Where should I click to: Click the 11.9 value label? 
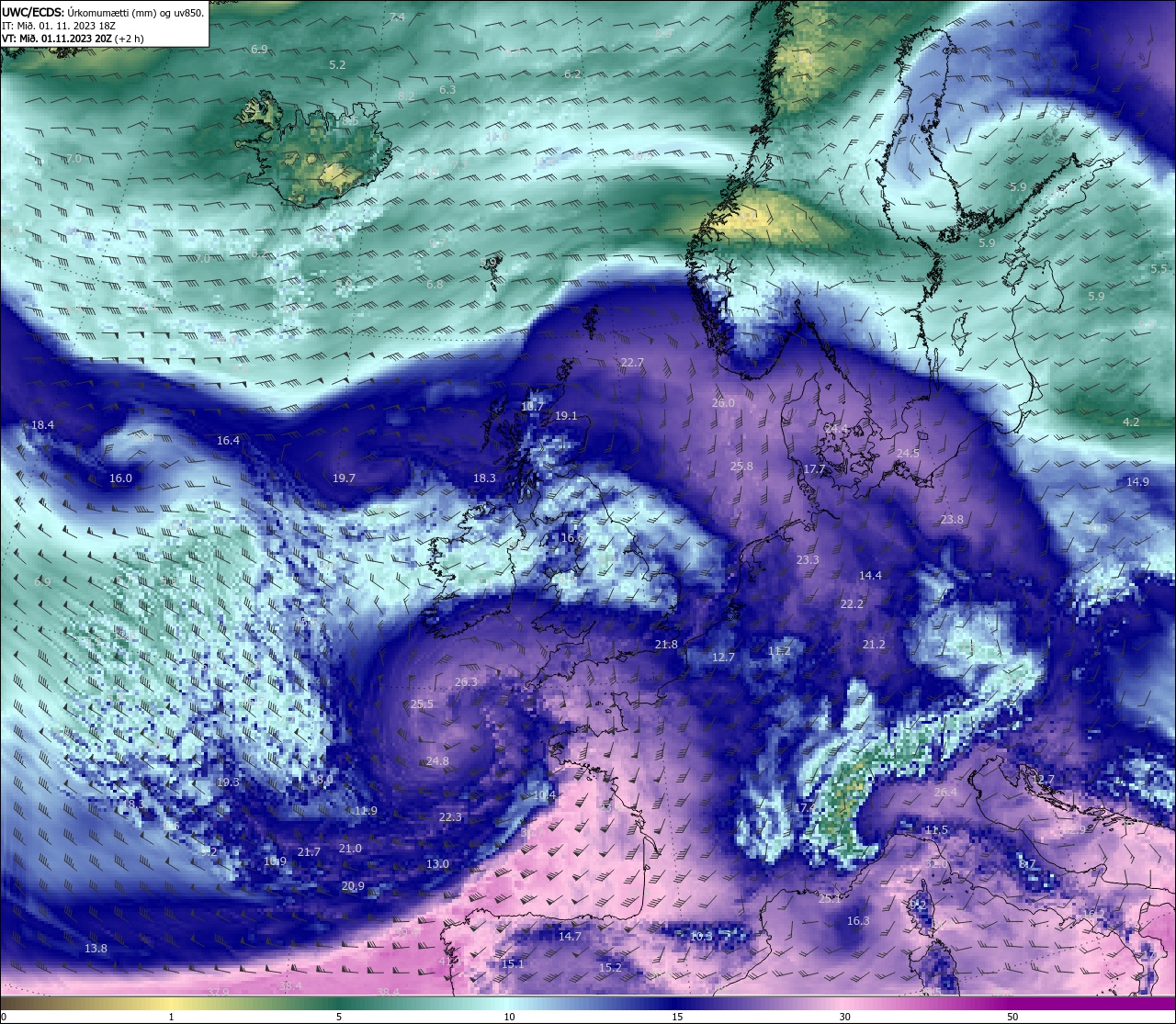tap(366, 811)
